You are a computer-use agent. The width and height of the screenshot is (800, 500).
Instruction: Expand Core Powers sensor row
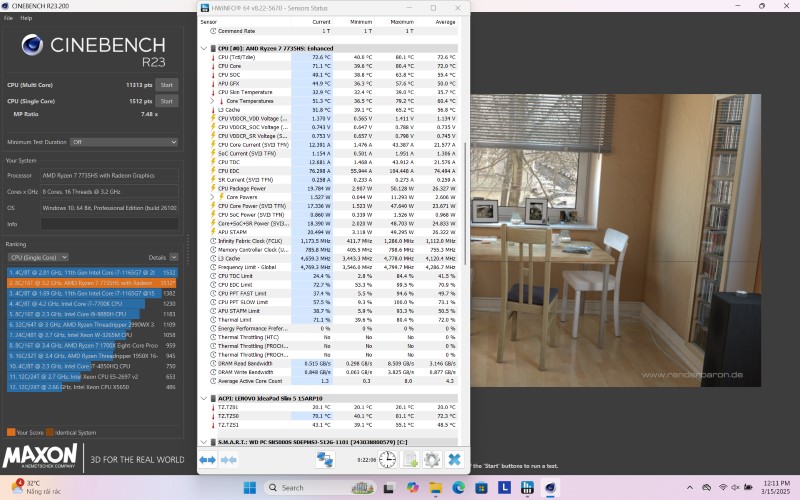point(212,197)
